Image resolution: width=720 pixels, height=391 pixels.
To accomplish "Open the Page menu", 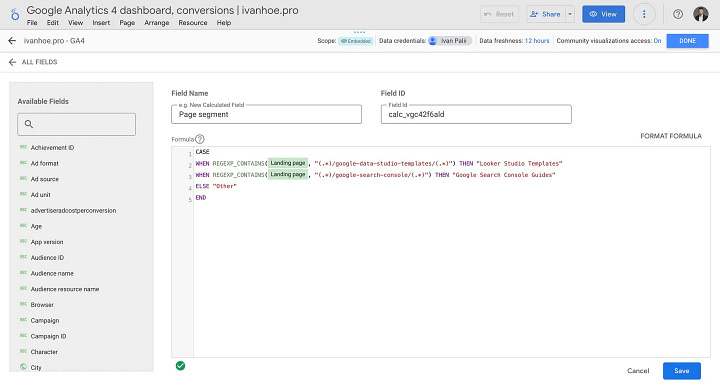I will pyautogui.click(x=127, y=22).
